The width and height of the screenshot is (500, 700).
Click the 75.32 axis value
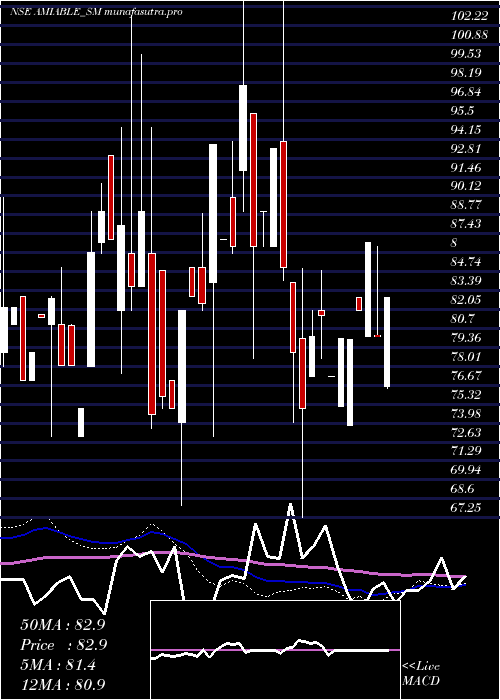[466, 395]
